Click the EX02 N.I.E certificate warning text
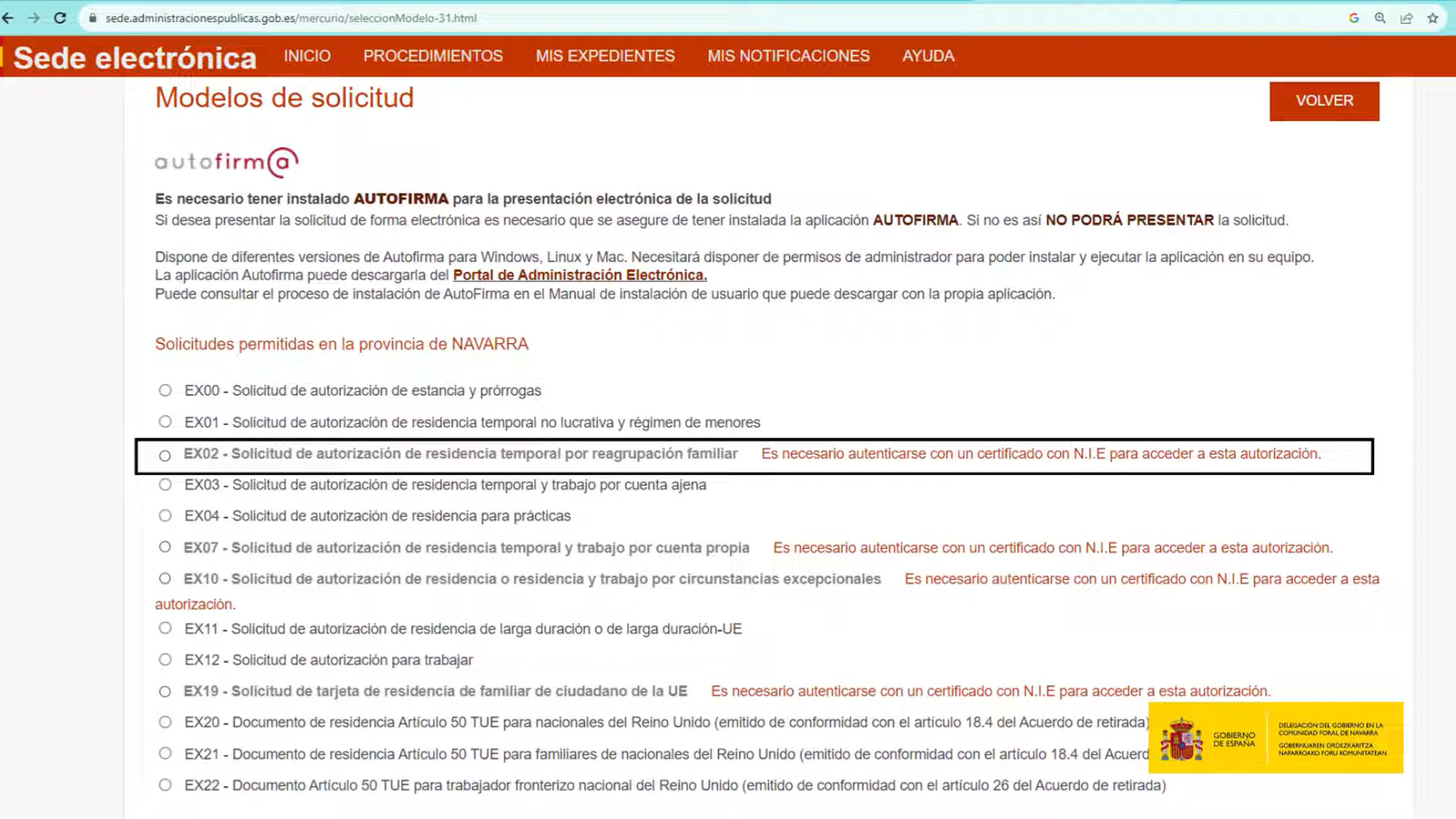The height and width of the screenshot is (819, 1456). pos(1041,453)
